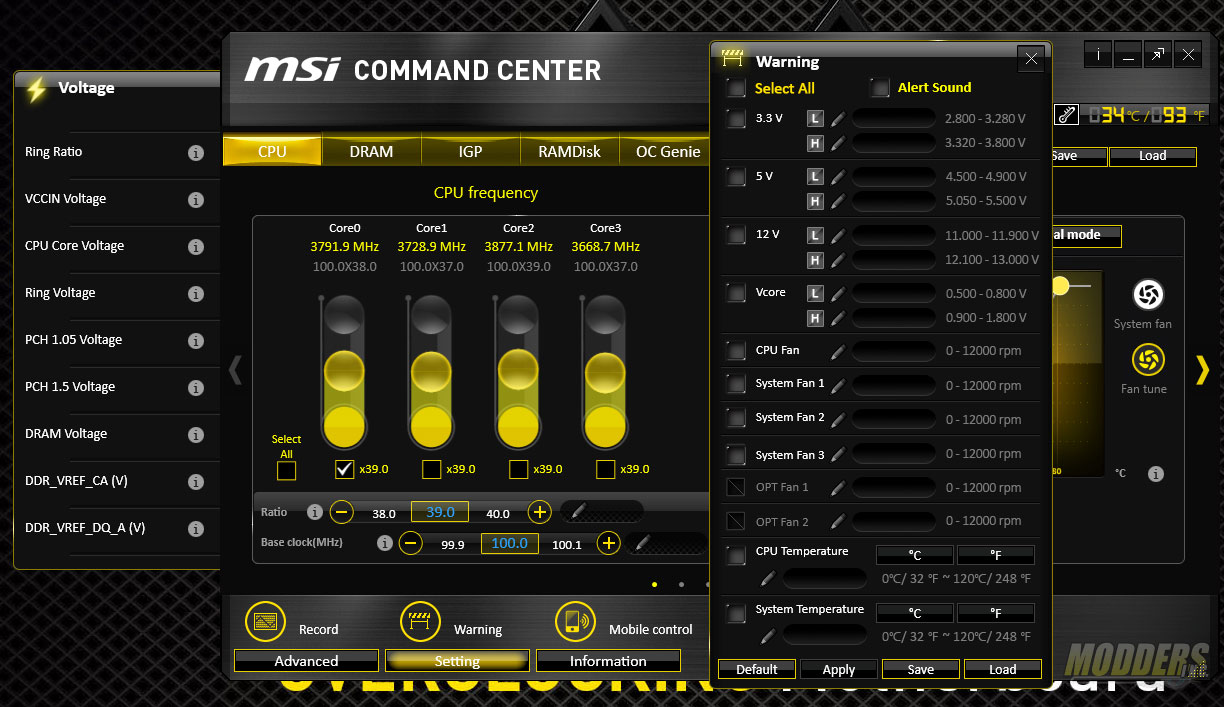This screenshot has width=1224, height=707.
Task: Edit the CPU Temperature warning pencil
Action: [767, 578]
